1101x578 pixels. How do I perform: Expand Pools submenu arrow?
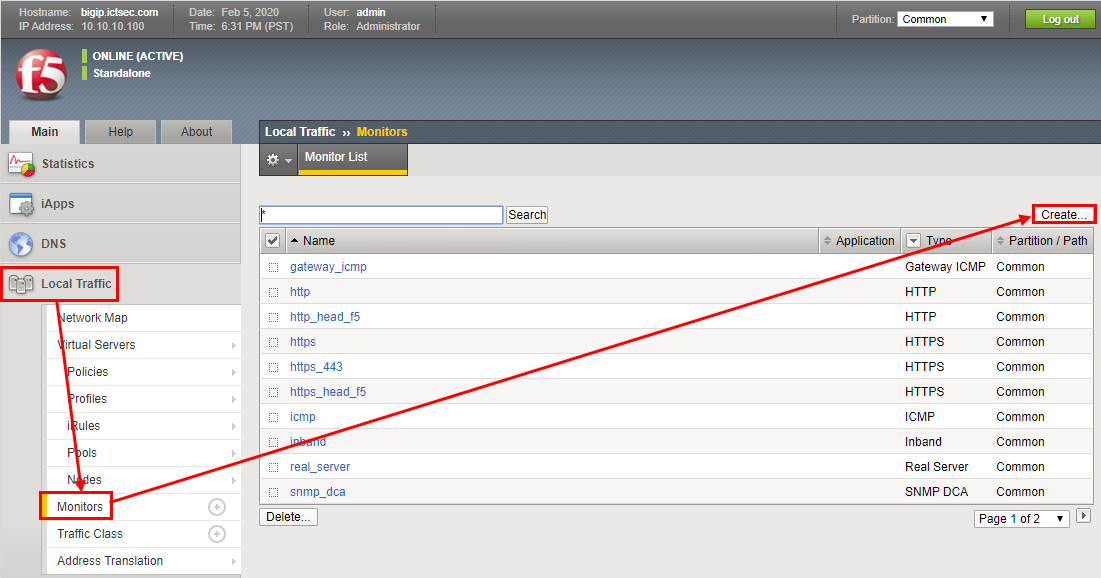coord(233,454)
